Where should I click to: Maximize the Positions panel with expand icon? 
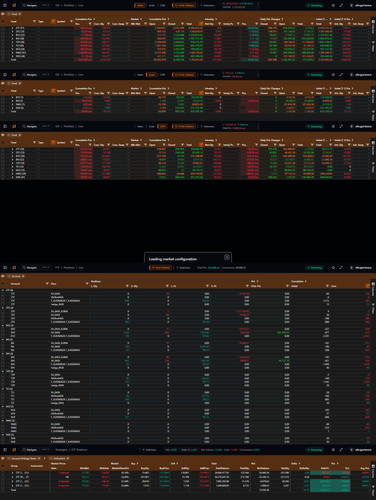tap(341, 268)
